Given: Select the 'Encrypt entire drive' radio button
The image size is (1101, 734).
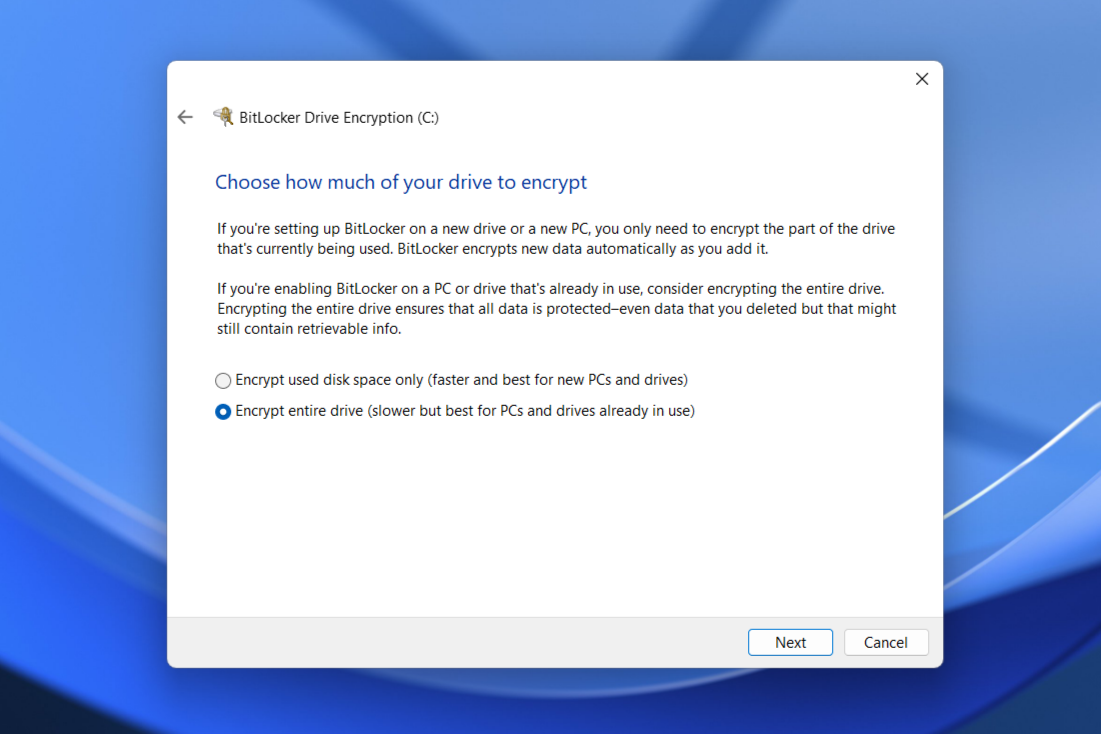Looking at the screenshot, I should 223,411.
